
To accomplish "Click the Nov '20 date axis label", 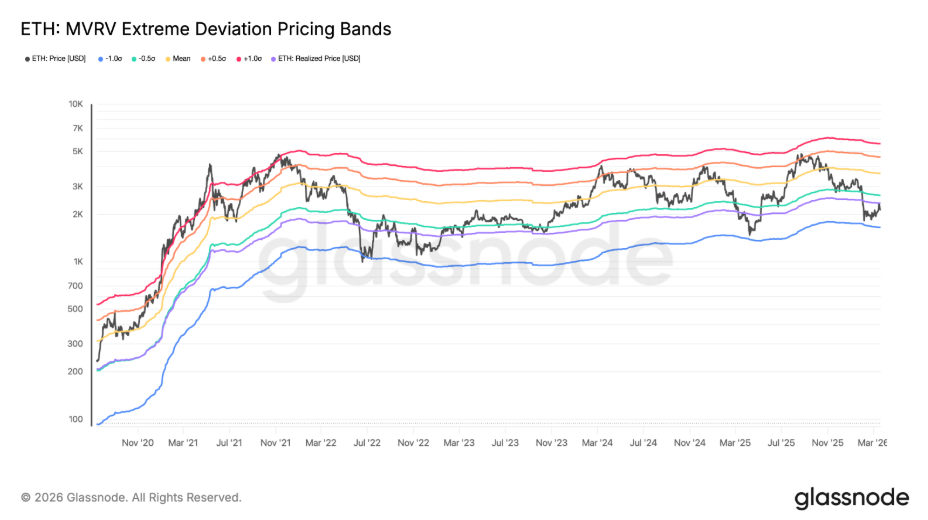I will (137, 441).
